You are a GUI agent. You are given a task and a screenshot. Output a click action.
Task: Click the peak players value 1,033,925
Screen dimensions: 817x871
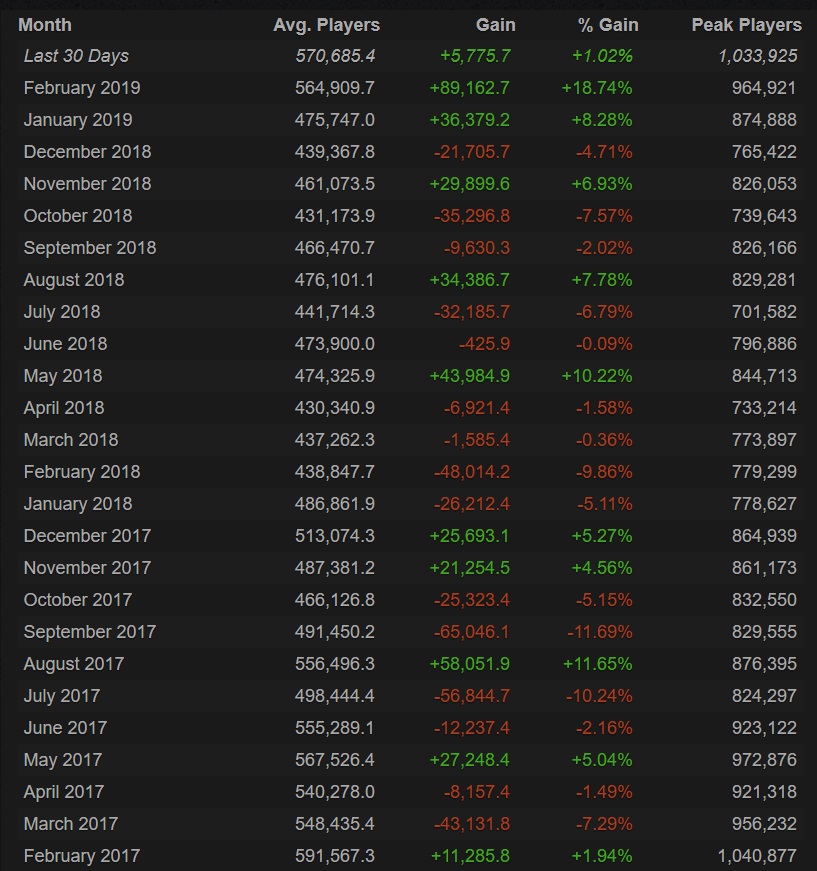coord(757,56)
